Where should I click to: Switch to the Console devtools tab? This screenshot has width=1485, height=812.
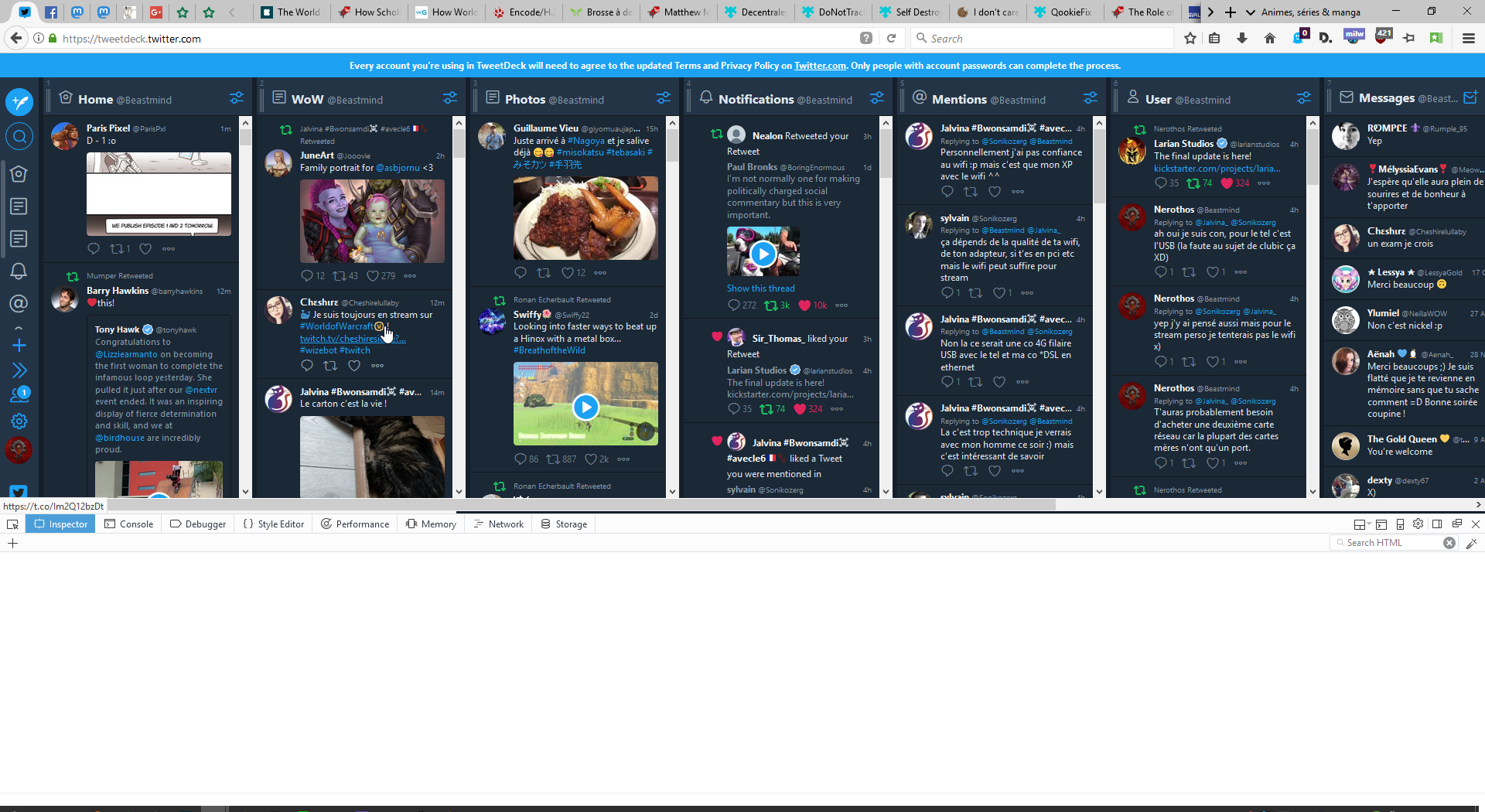pos(129,524)
